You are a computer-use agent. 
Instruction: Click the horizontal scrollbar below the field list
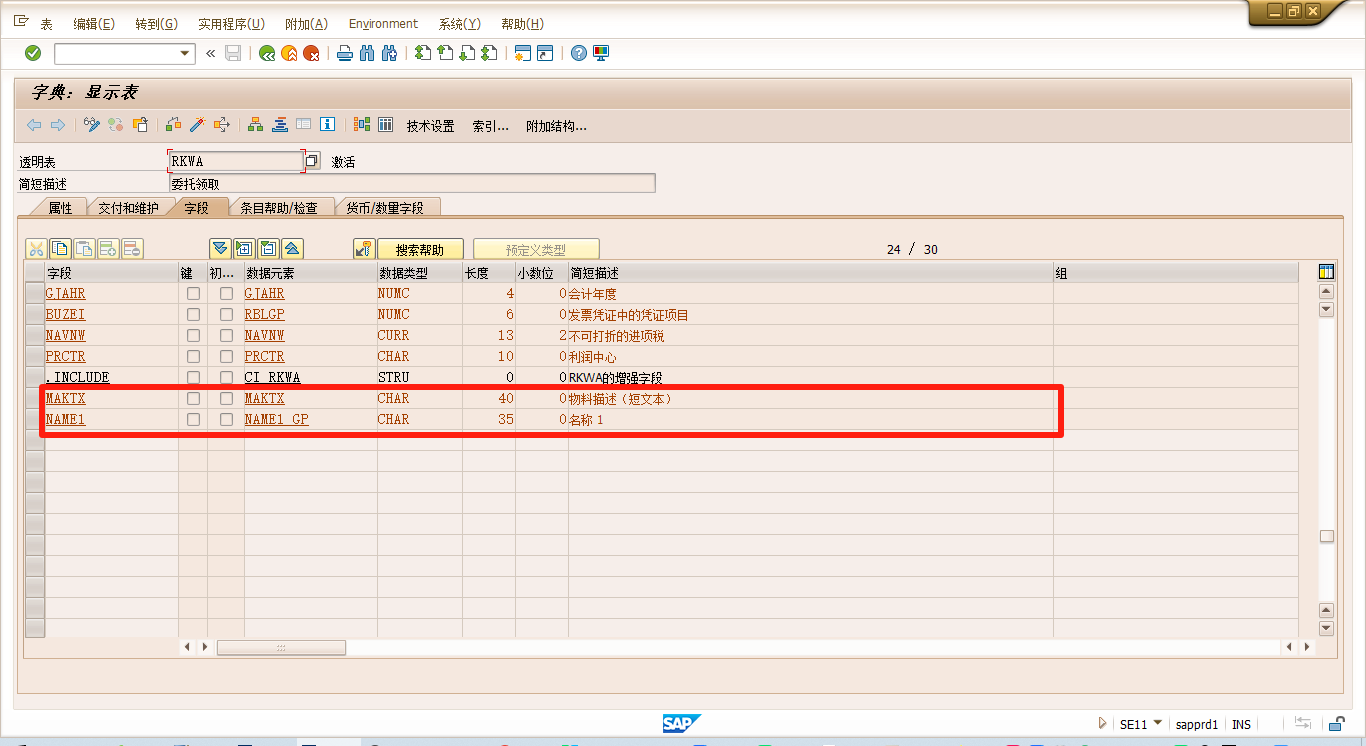(x=280, y=647)
